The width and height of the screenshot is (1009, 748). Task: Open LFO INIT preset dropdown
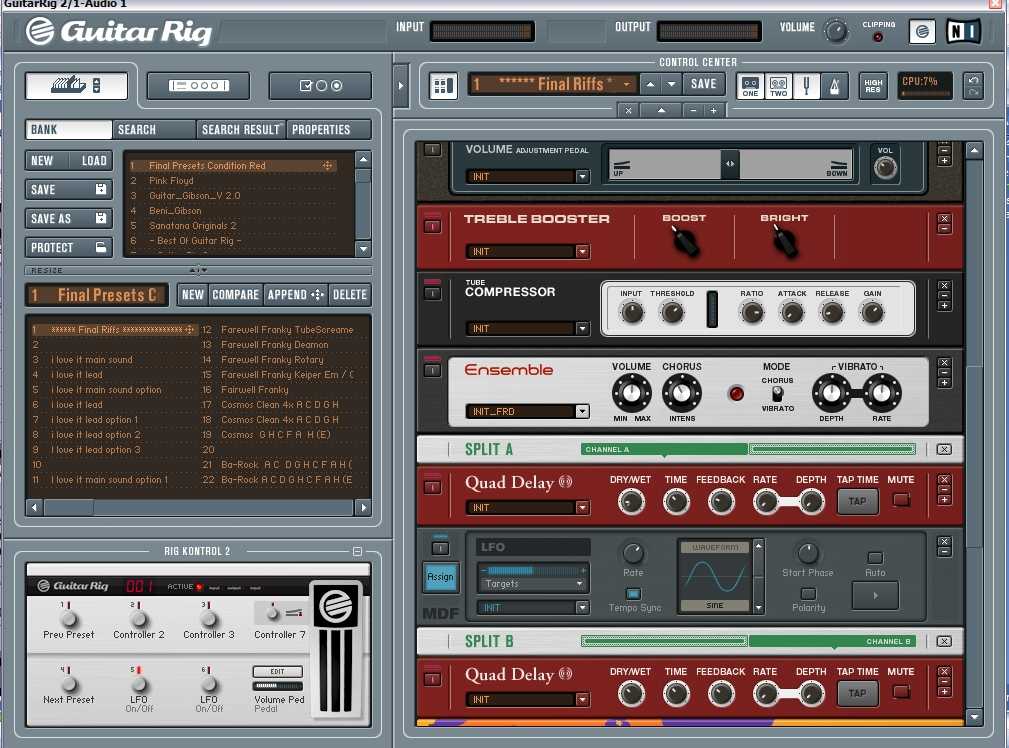582,607
